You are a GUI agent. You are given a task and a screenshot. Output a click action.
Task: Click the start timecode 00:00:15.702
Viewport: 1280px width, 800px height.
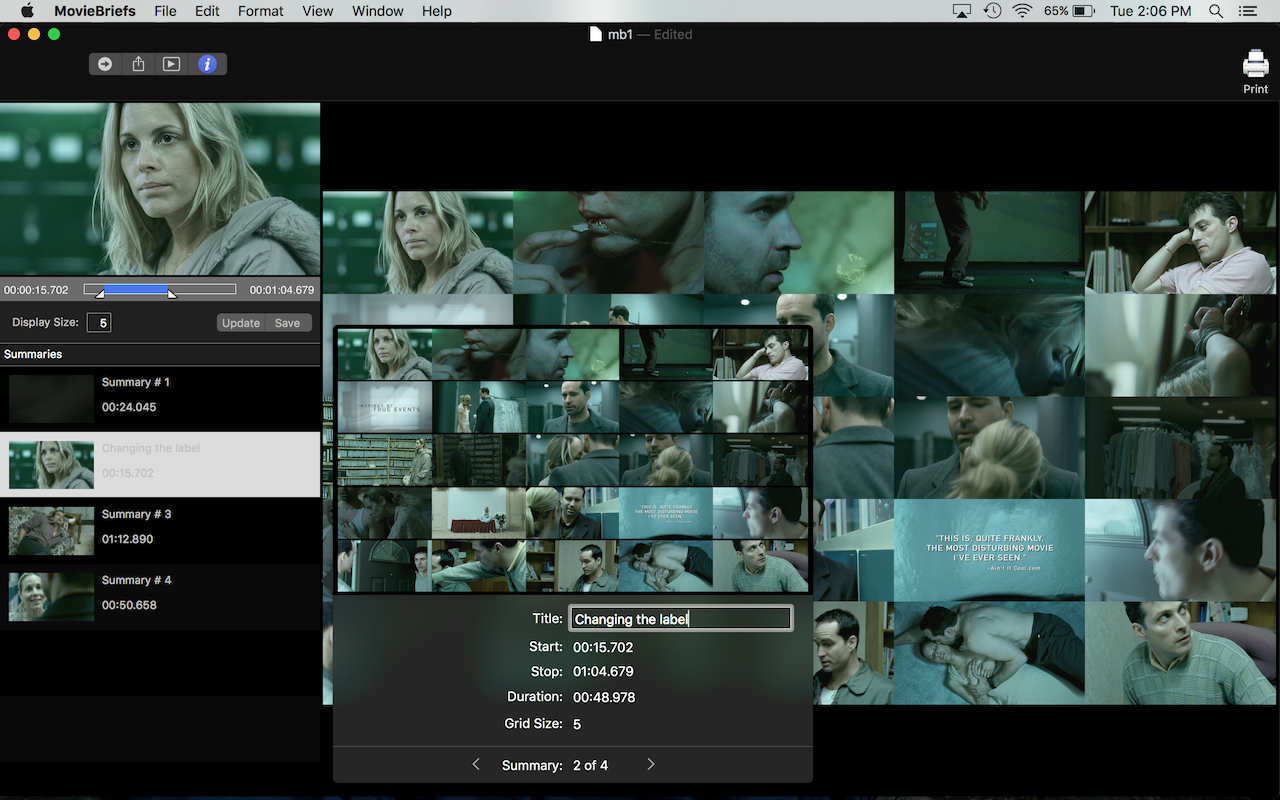pyautogui.click(x=36, y=290)
